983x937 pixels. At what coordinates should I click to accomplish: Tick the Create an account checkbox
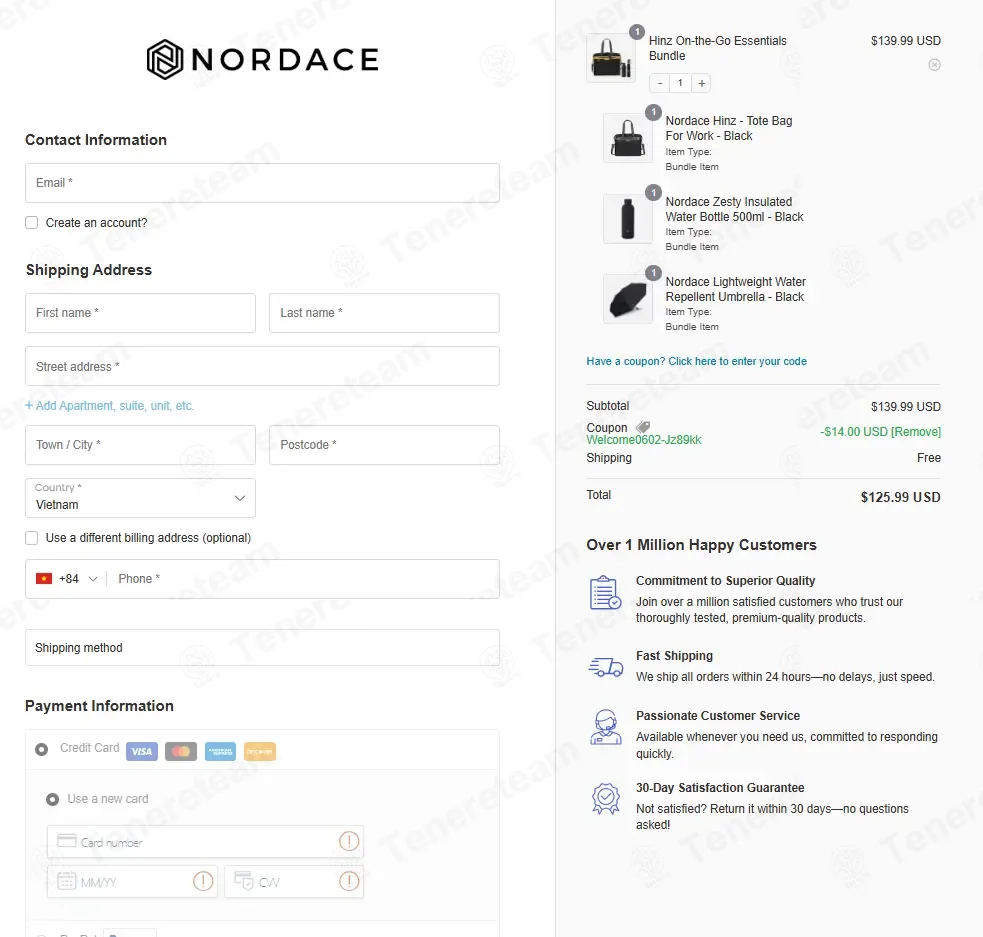pos(31,222)
